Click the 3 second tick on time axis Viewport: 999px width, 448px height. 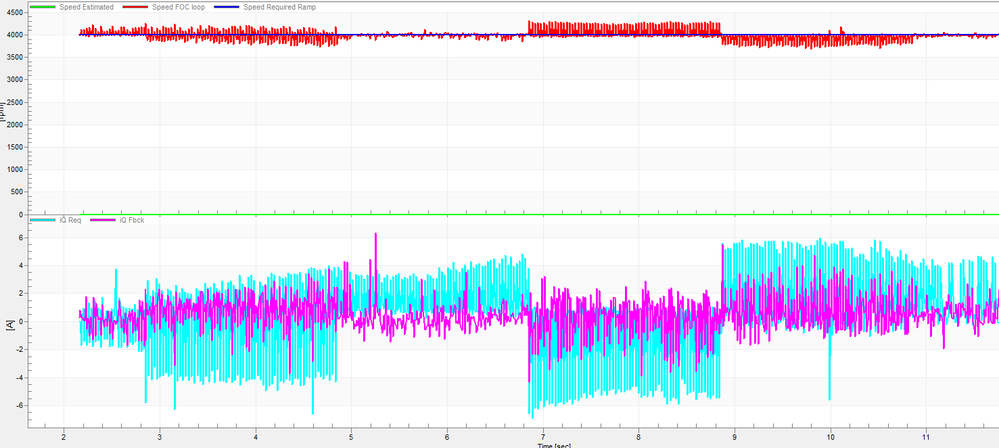pyautogui.click(x=159, y=437)
